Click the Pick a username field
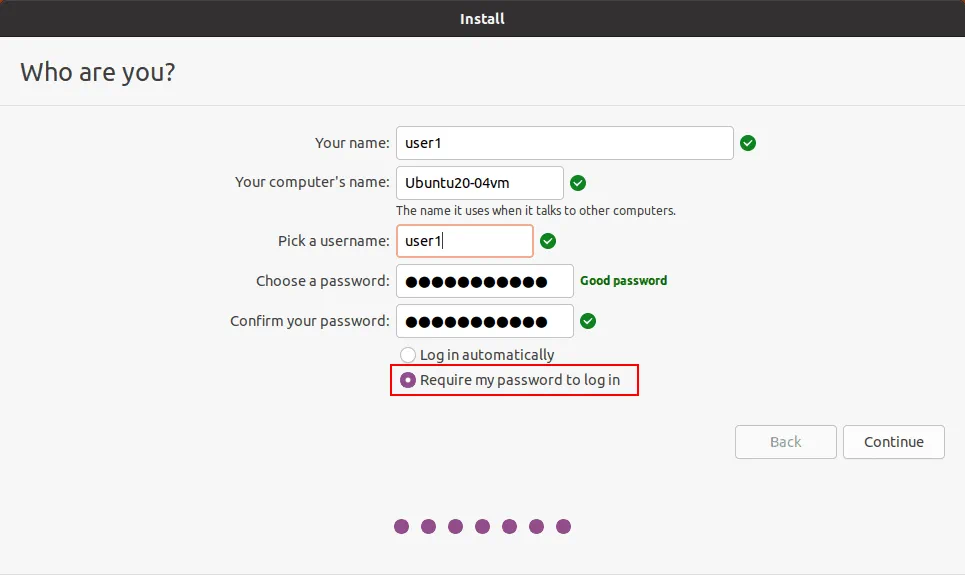 pyautogui.click(x=464, y=241)
